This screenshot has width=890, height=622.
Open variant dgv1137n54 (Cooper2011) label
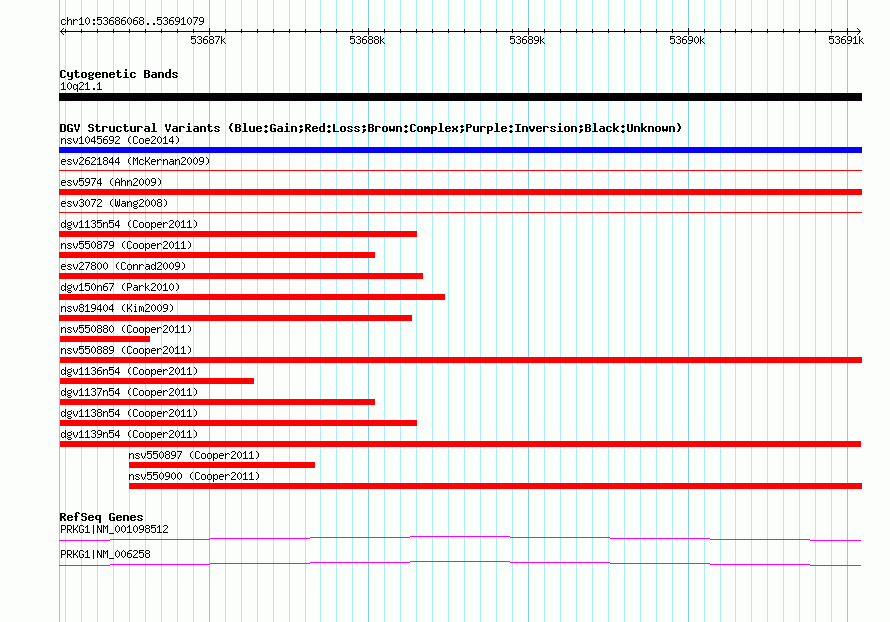[x=129, y=392]
